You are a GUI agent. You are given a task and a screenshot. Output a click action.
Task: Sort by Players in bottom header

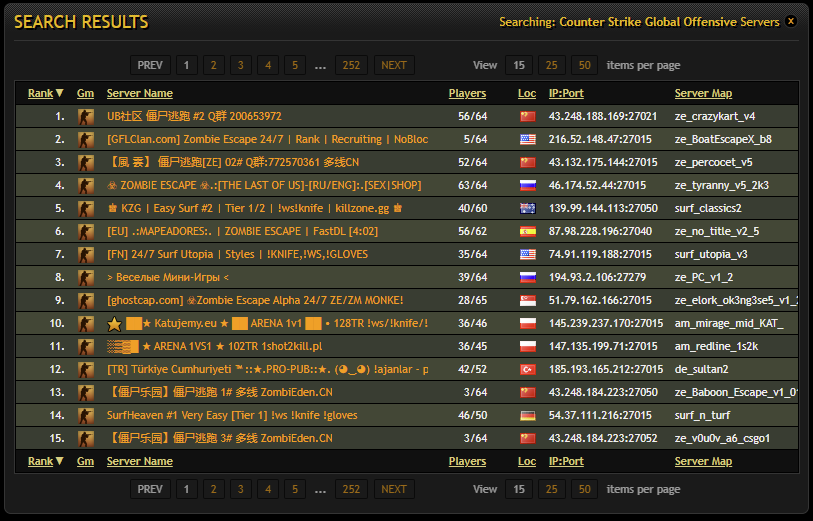click(467, 461)
